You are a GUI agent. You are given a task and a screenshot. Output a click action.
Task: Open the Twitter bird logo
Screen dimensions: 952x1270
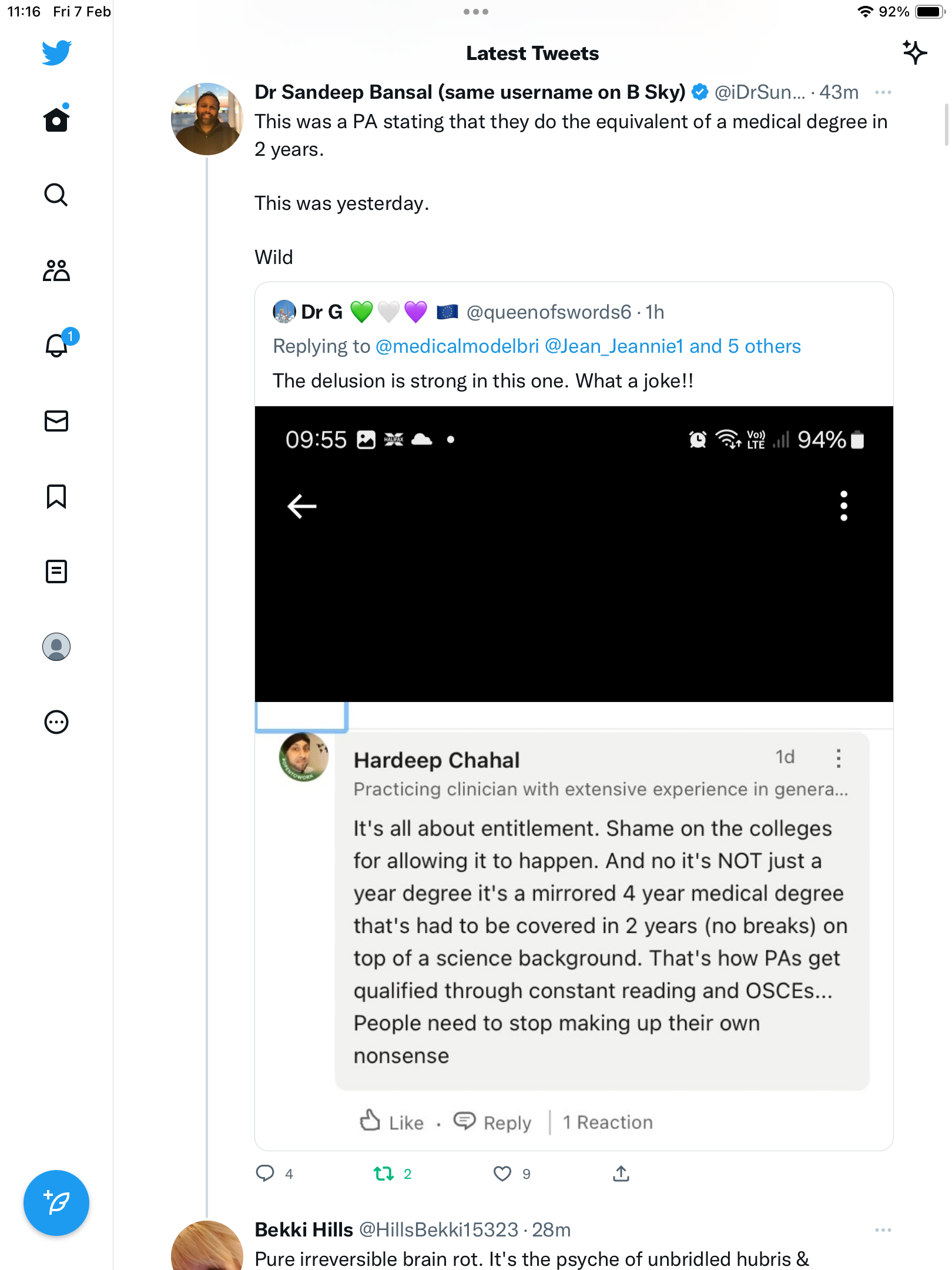pyautogui.click(x=56, y=53)
